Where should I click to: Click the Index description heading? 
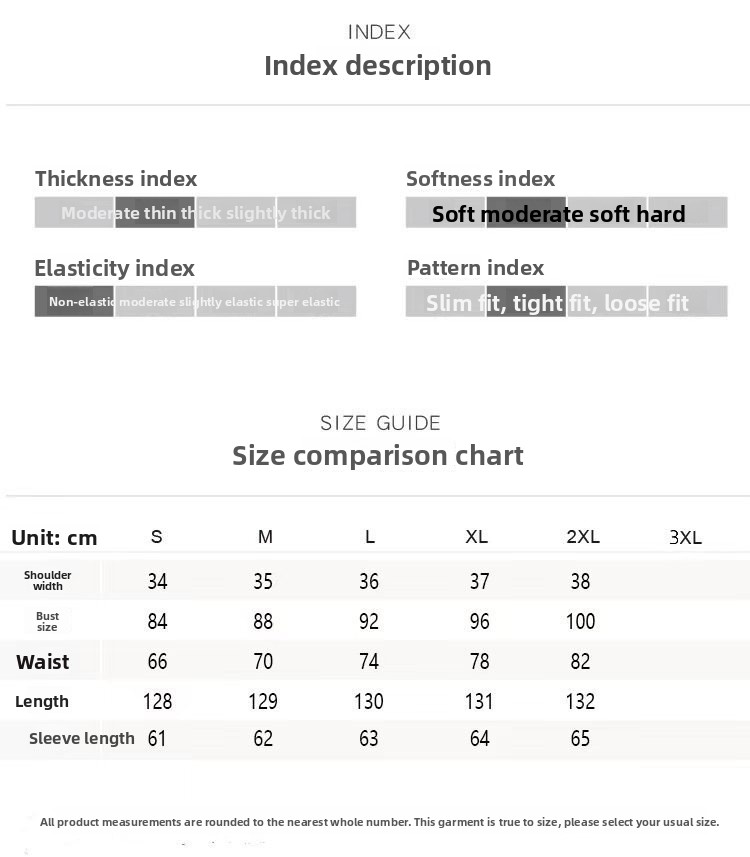378,66
